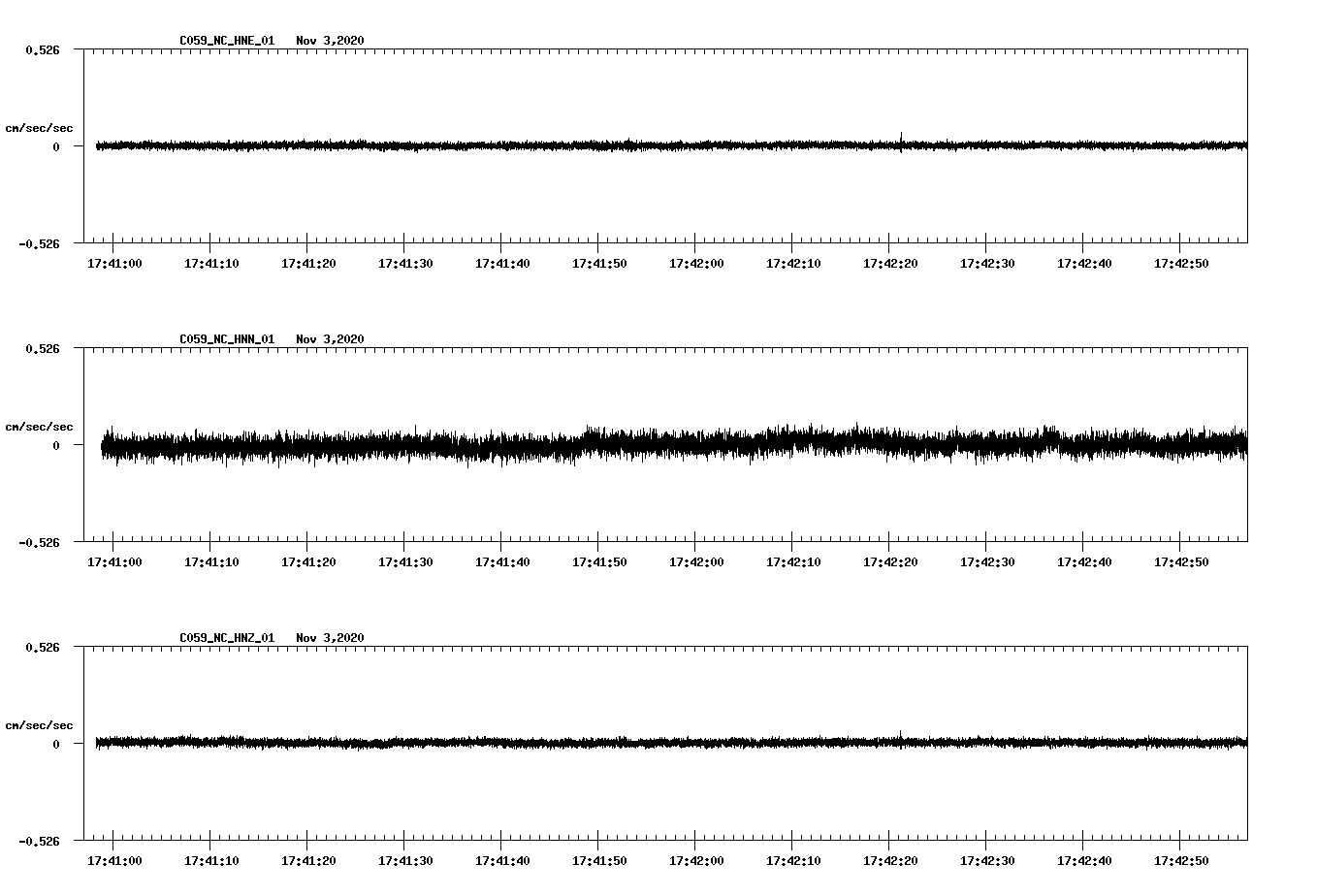
Task: Click the 17:41:30 tick label on top axis
Action: 404,263
